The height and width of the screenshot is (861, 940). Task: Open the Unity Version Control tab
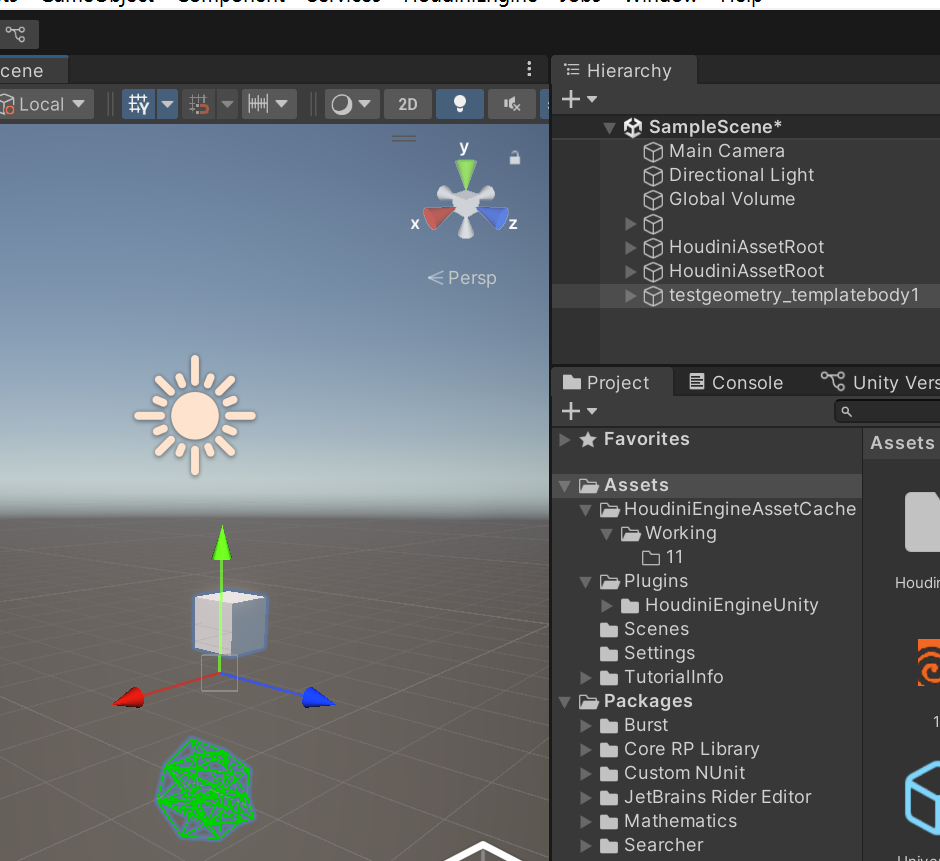click(x=880, y=382)
